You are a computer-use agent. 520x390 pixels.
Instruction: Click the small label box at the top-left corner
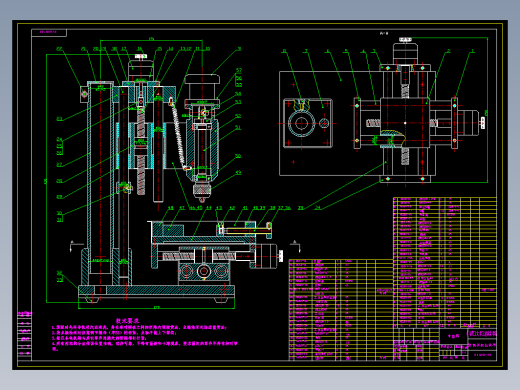[x=49, y=32]
